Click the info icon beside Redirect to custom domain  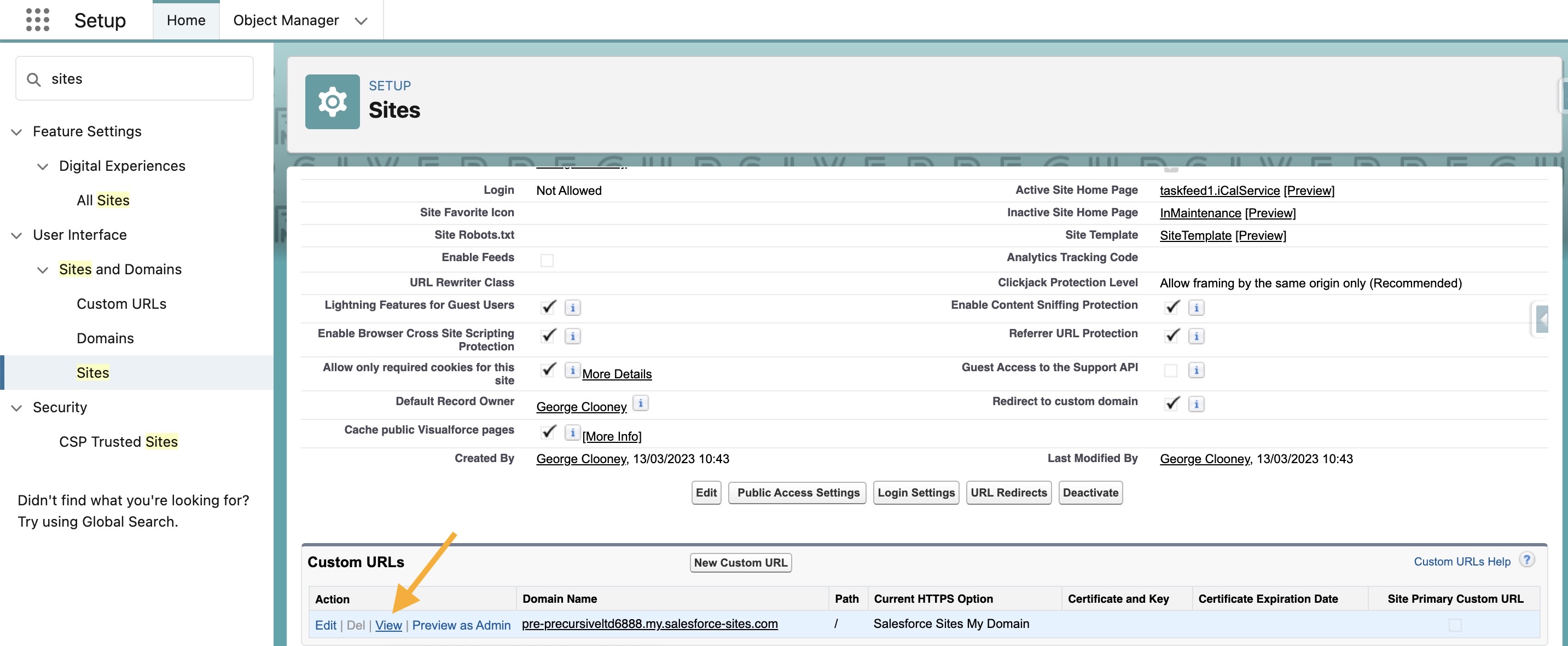click(1197, 403)
